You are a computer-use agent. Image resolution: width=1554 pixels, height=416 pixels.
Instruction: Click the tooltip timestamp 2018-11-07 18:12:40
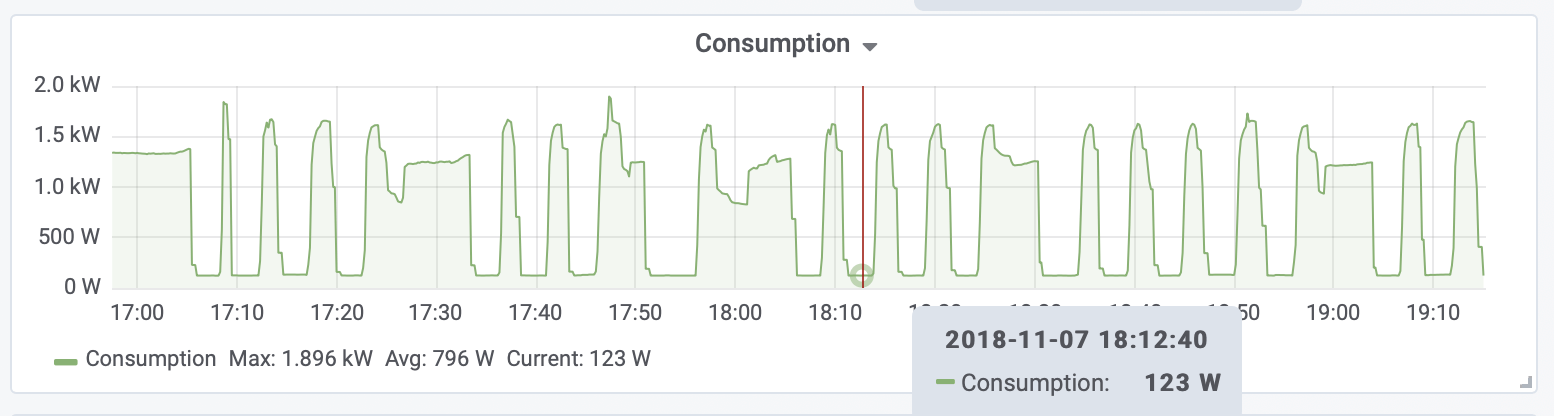1076,340
